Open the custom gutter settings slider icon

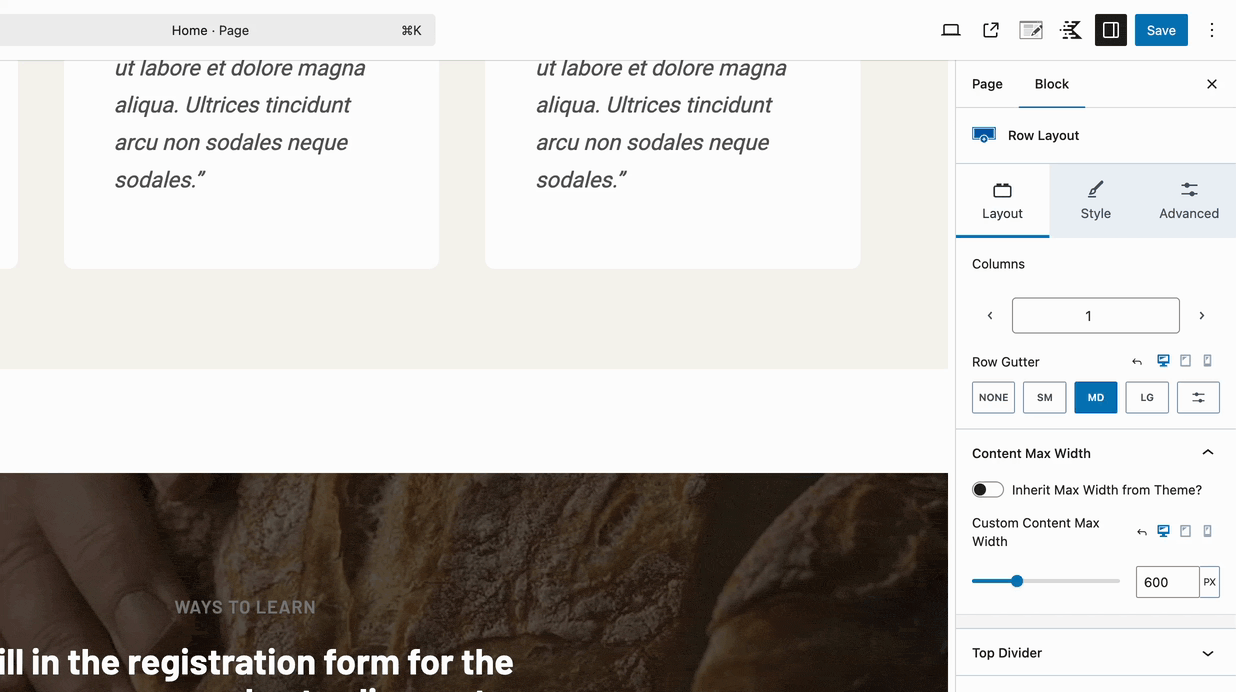pyautogui.click(x=1198, y=397)
